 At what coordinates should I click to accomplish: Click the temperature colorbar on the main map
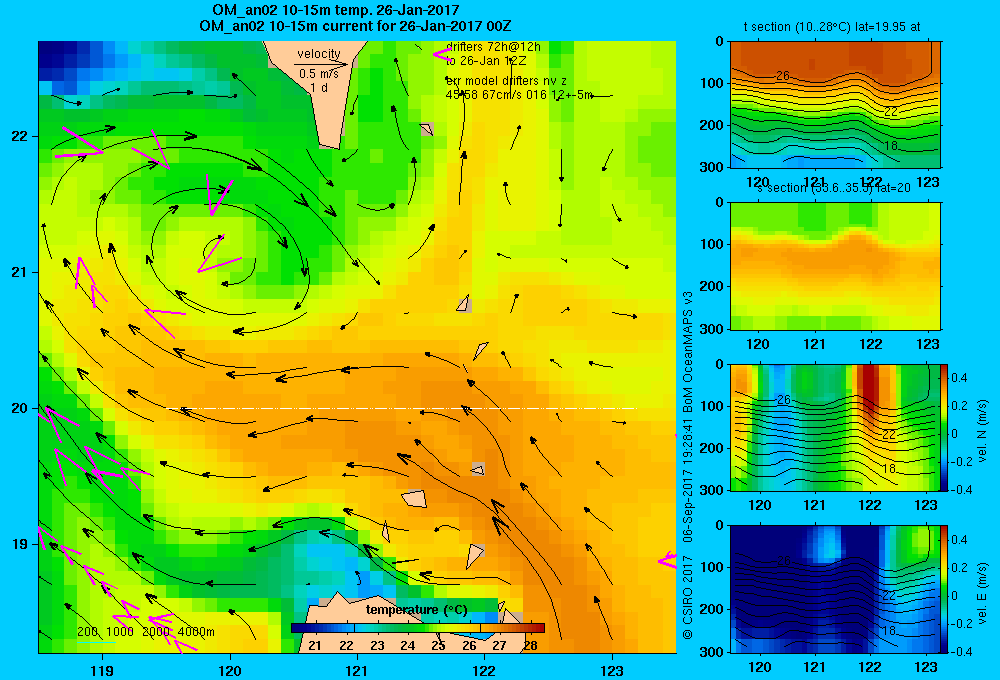418,628
